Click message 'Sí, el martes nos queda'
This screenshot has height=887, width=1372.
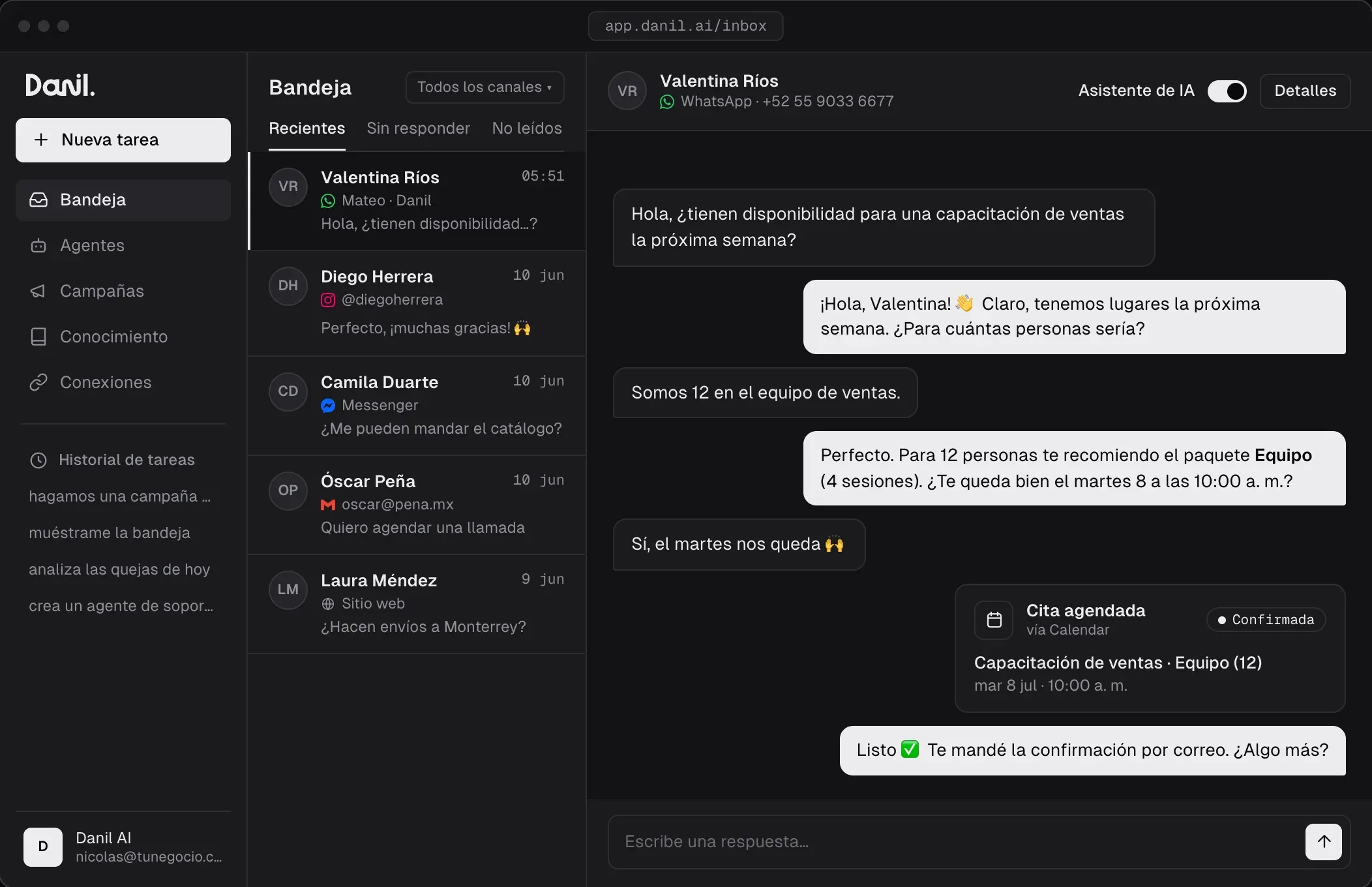coord(739,545)
